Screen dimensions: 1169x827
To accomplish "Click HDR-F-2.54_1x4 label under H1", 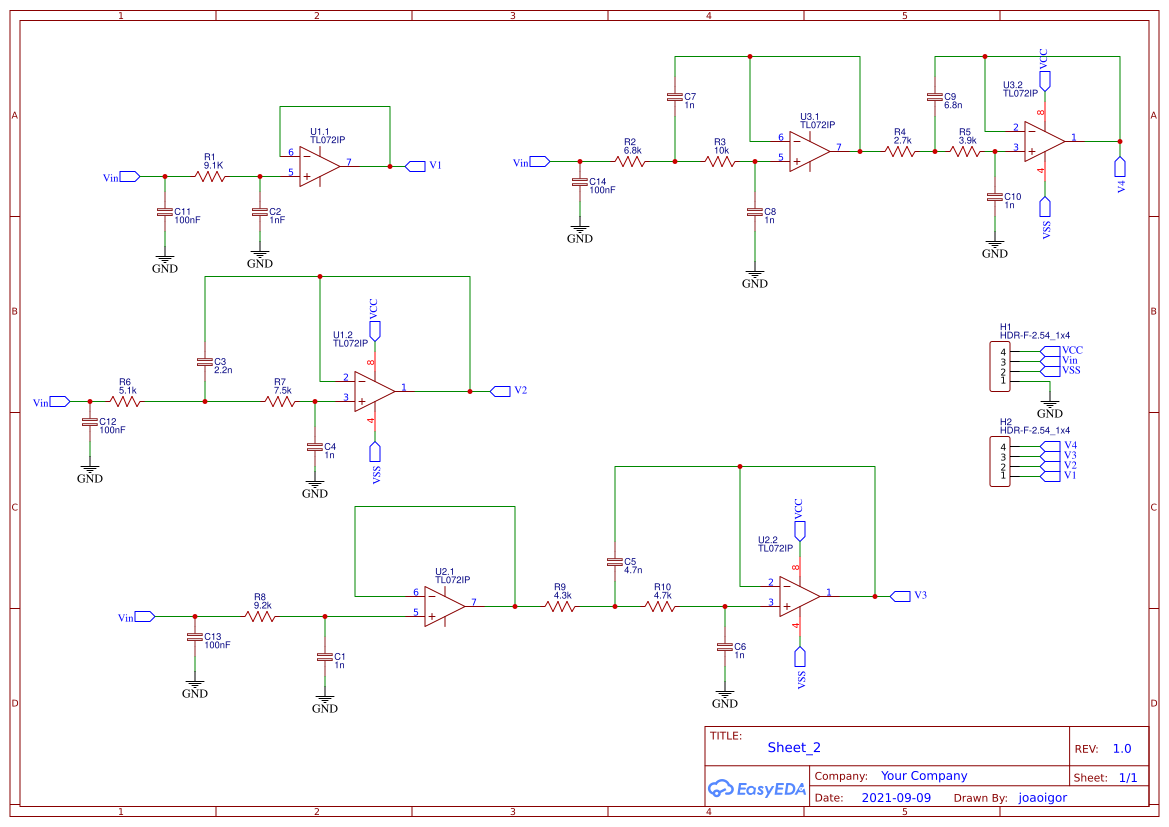I will click(1035, 336).
